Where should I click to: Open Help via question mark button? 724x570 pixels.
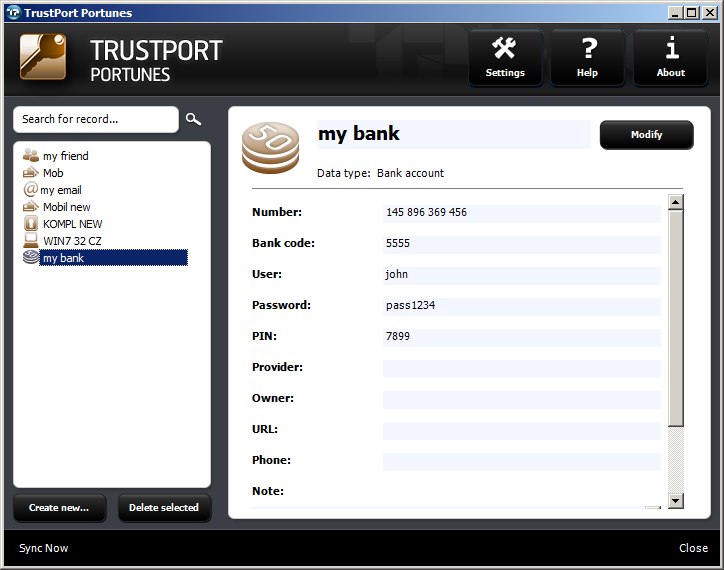(x=587, y=57)
